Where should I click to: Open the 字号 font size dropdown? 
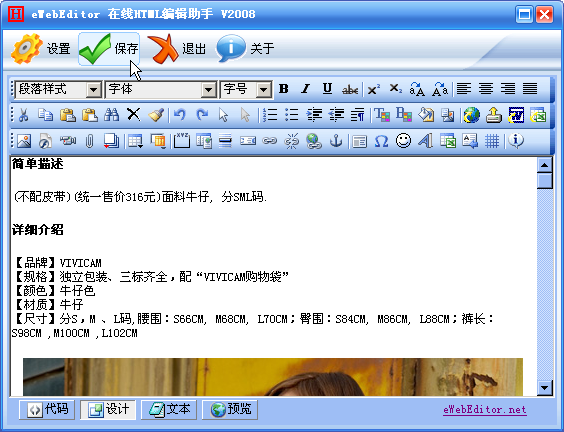246,89
